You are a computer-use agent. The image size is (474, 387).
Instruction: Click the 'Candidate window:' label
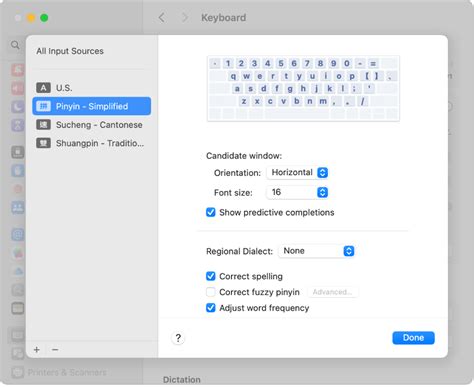[244, 156]
